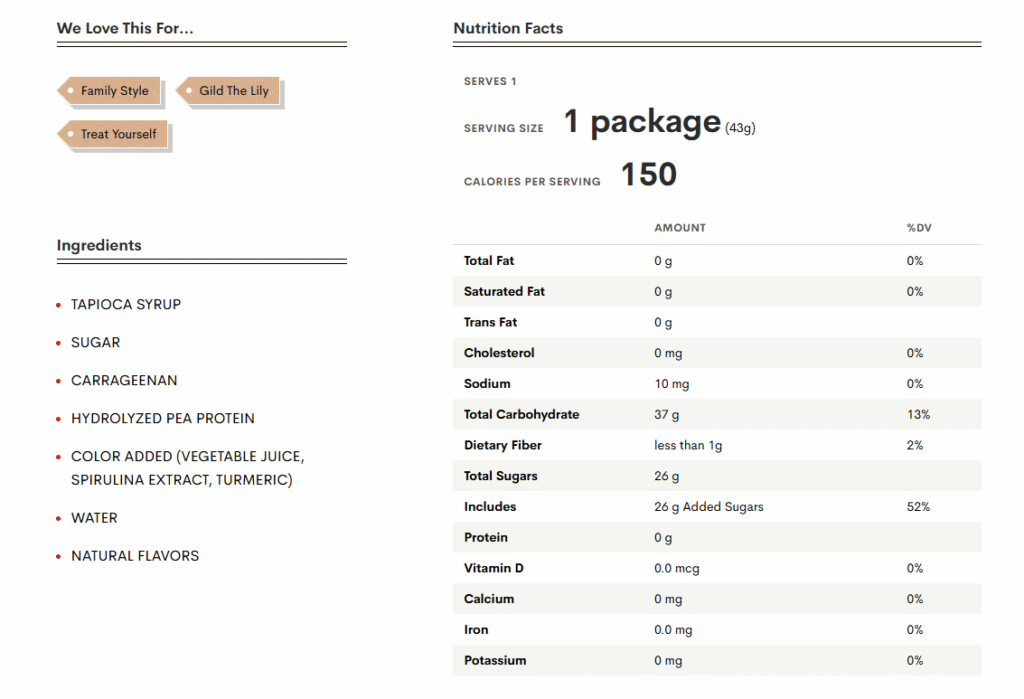Screen dimensions: 1024x699
Task: Click the Vitamin D row label
Action: pyautogui.click(x=494, y=568)
